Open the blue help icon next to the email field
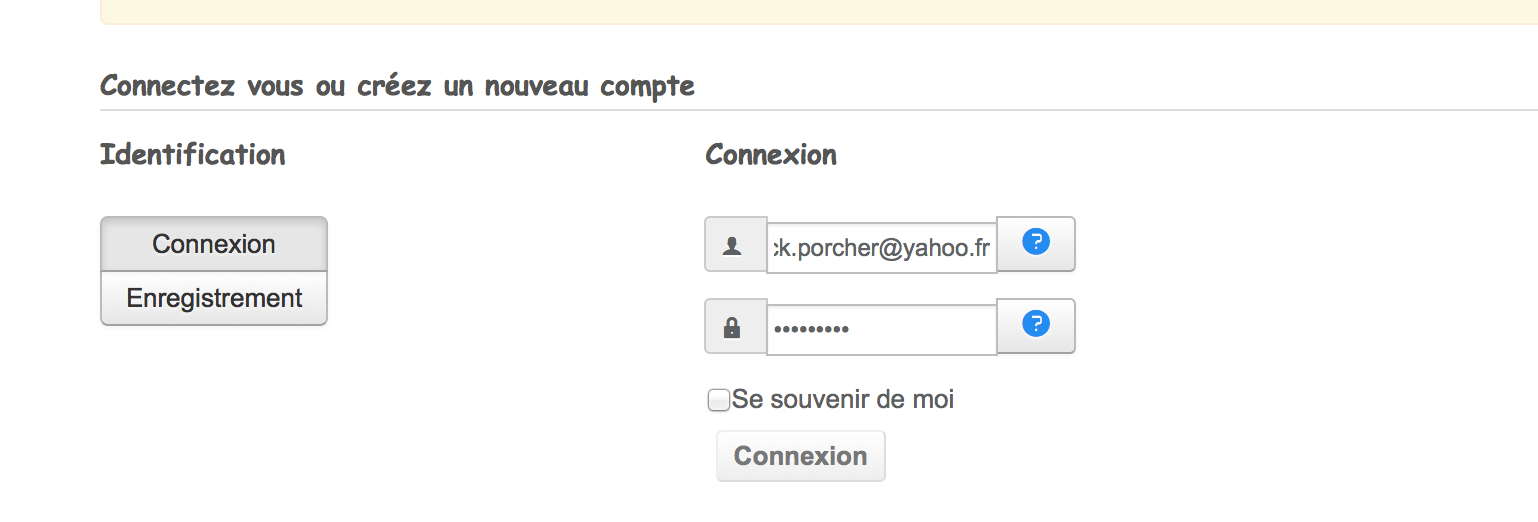Image resolution: width=1538 pixels, height=522 pixels. click(1036, 242)
